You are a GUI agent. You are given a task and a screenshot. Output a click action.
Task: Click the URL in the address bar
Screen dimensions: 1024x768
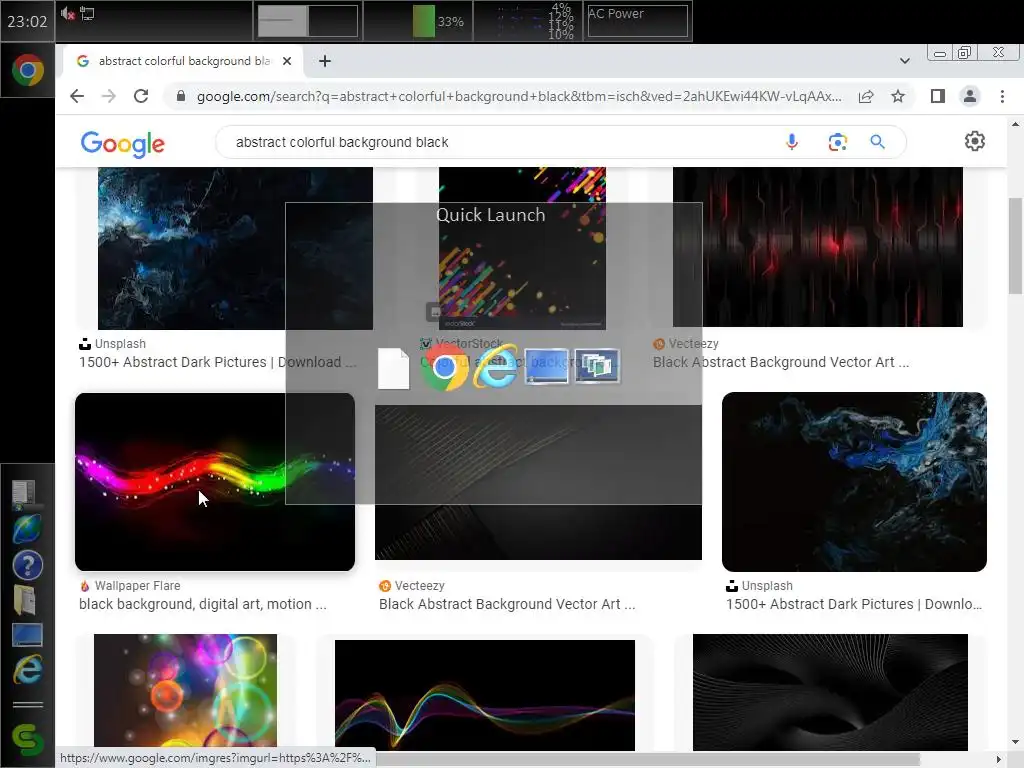coord(519,97)
